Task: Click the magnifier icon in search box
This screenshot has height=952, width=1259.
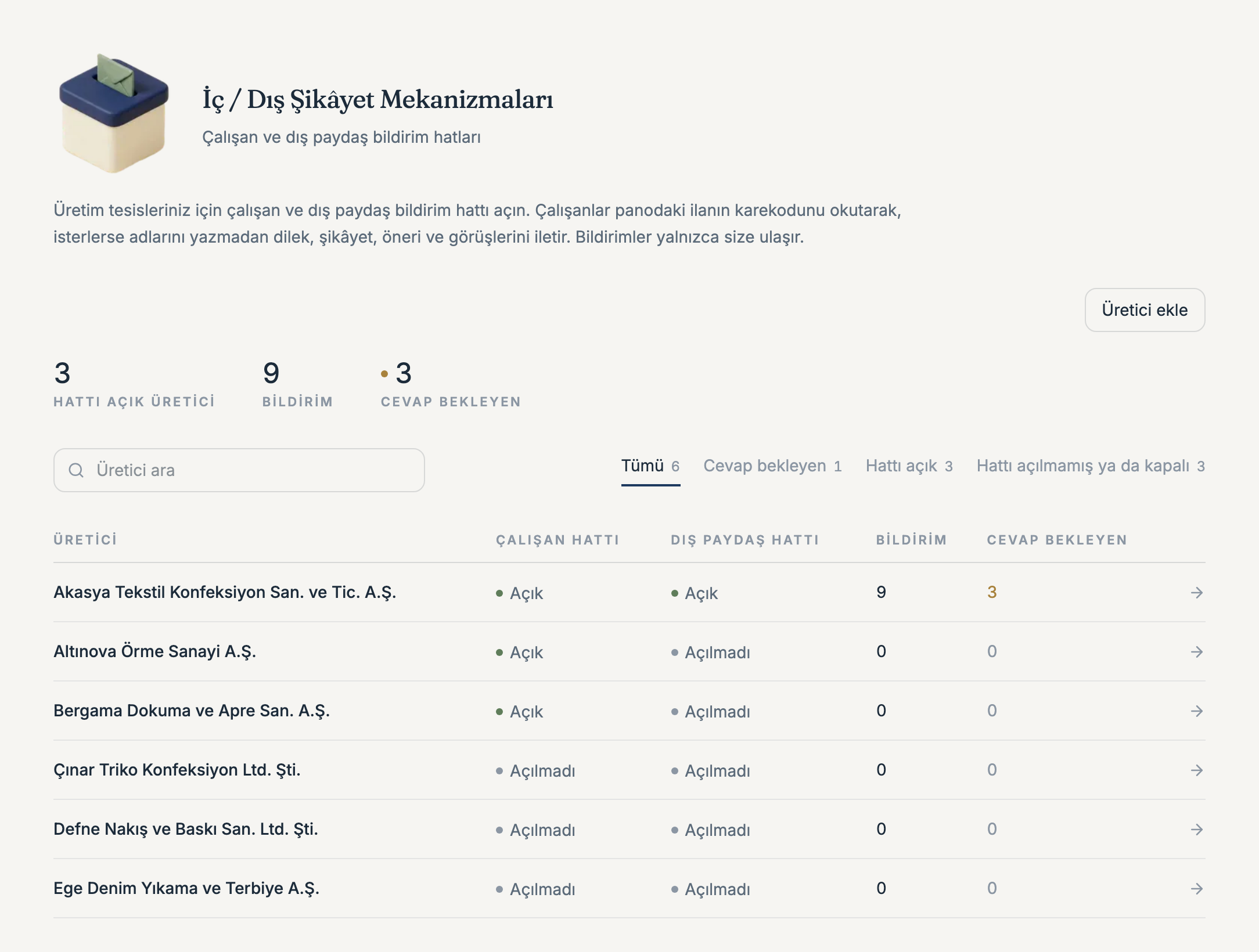Action: pyautogui.click(x=76, y=470)
